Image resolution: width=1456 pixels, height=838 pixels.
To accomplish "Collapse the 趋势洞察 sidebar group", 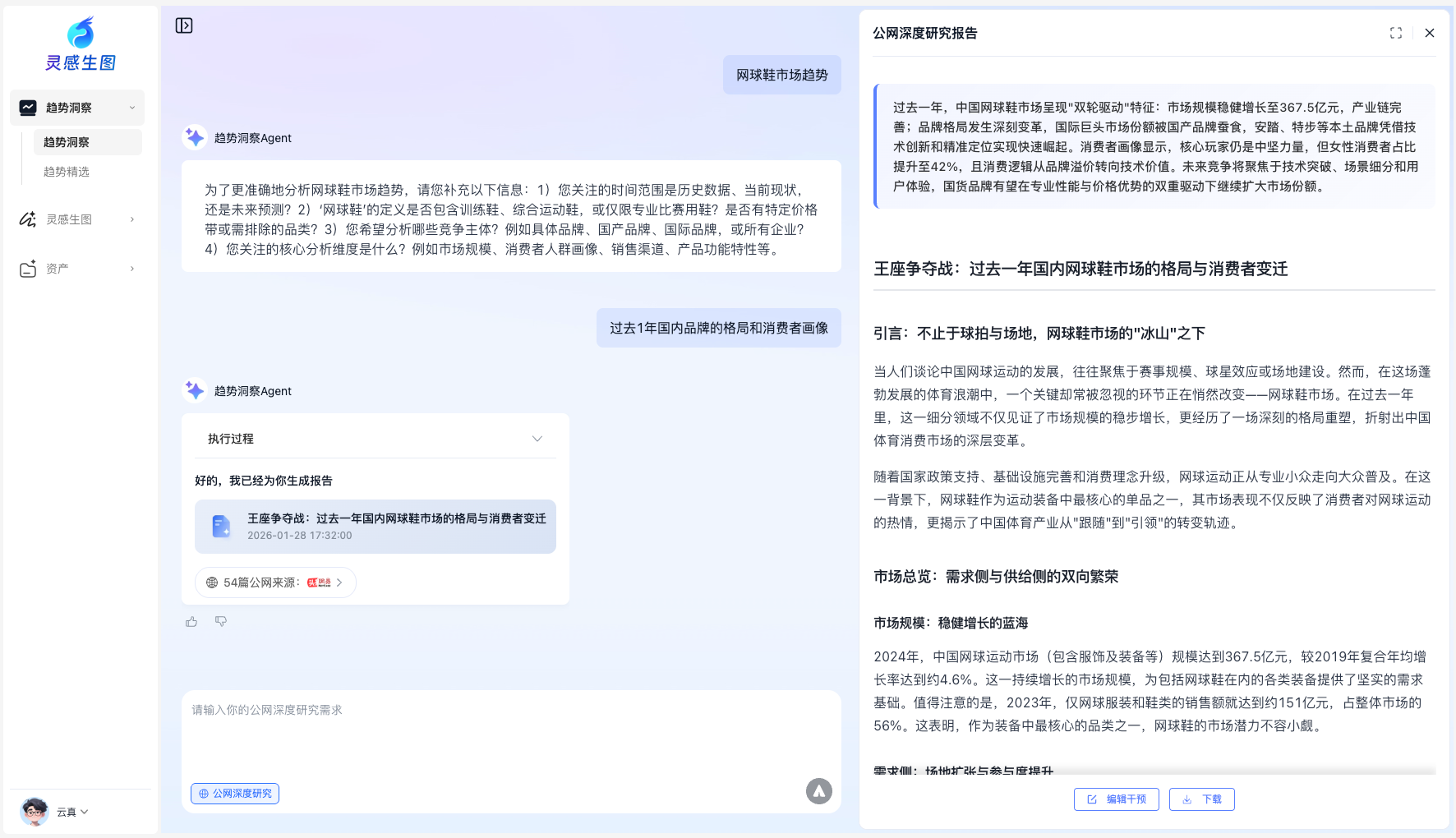I will click(x=132, y=108).
